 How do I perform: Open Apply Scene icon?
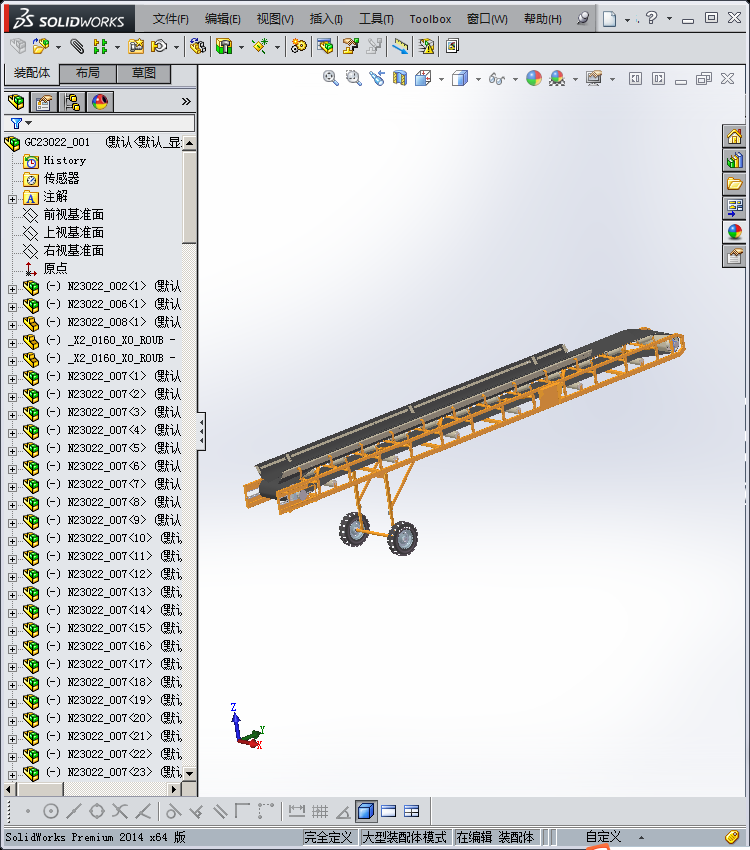pyautogui.click(x=557, y=79)
